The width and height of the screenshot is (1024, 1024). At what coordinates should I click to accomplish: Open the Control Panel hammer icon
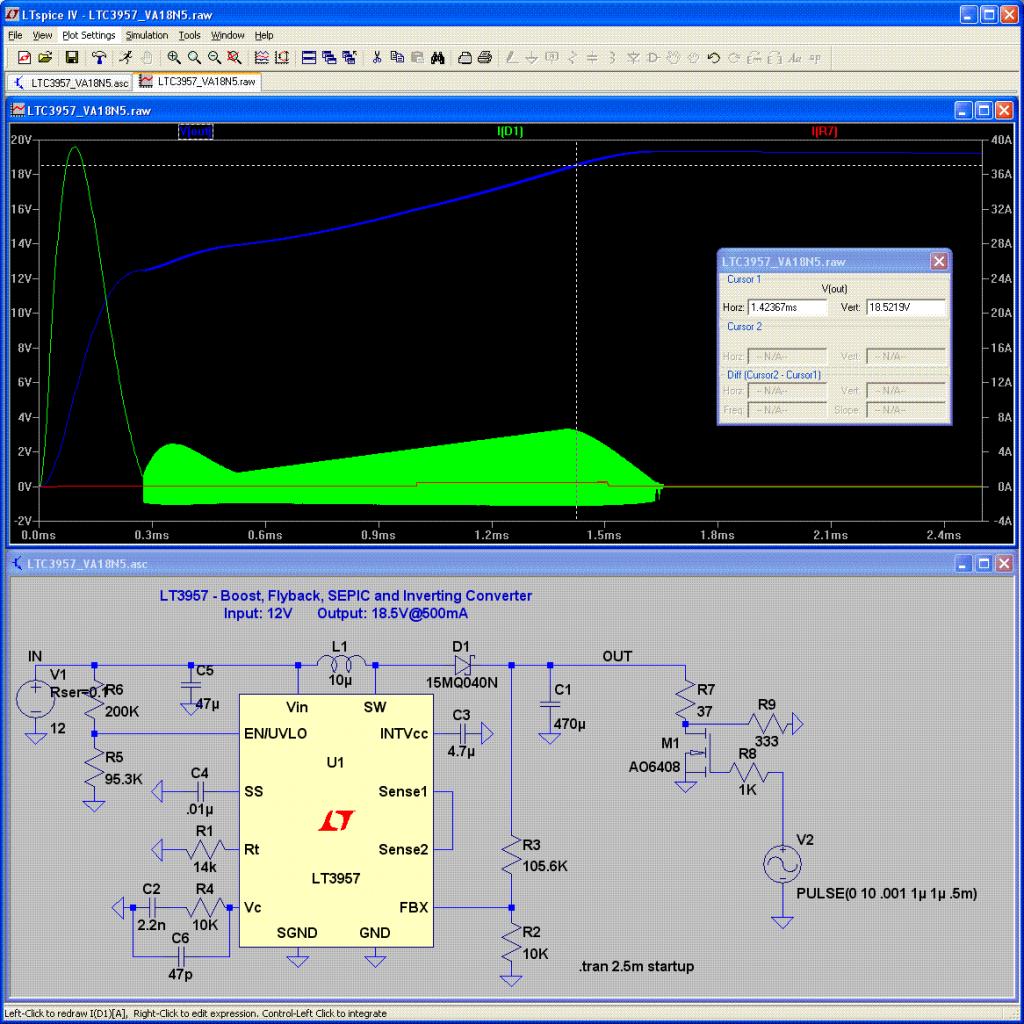99,57
